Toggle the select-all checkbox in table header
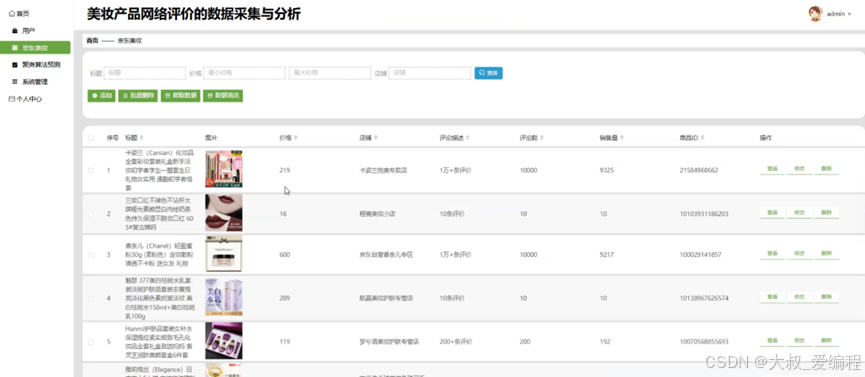The width and height of the screenshot is (865, 377). pos(91,137)
